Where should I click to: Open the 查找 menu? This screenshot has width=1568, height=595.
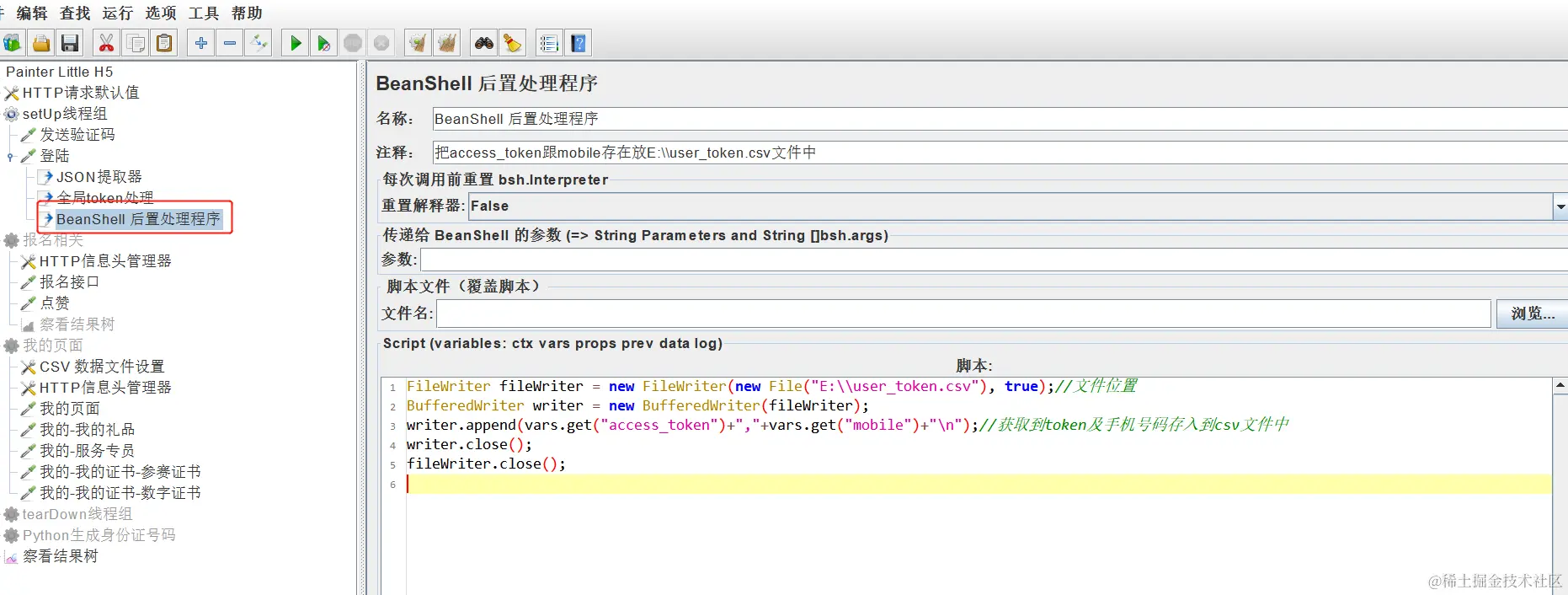click(75, 13)
